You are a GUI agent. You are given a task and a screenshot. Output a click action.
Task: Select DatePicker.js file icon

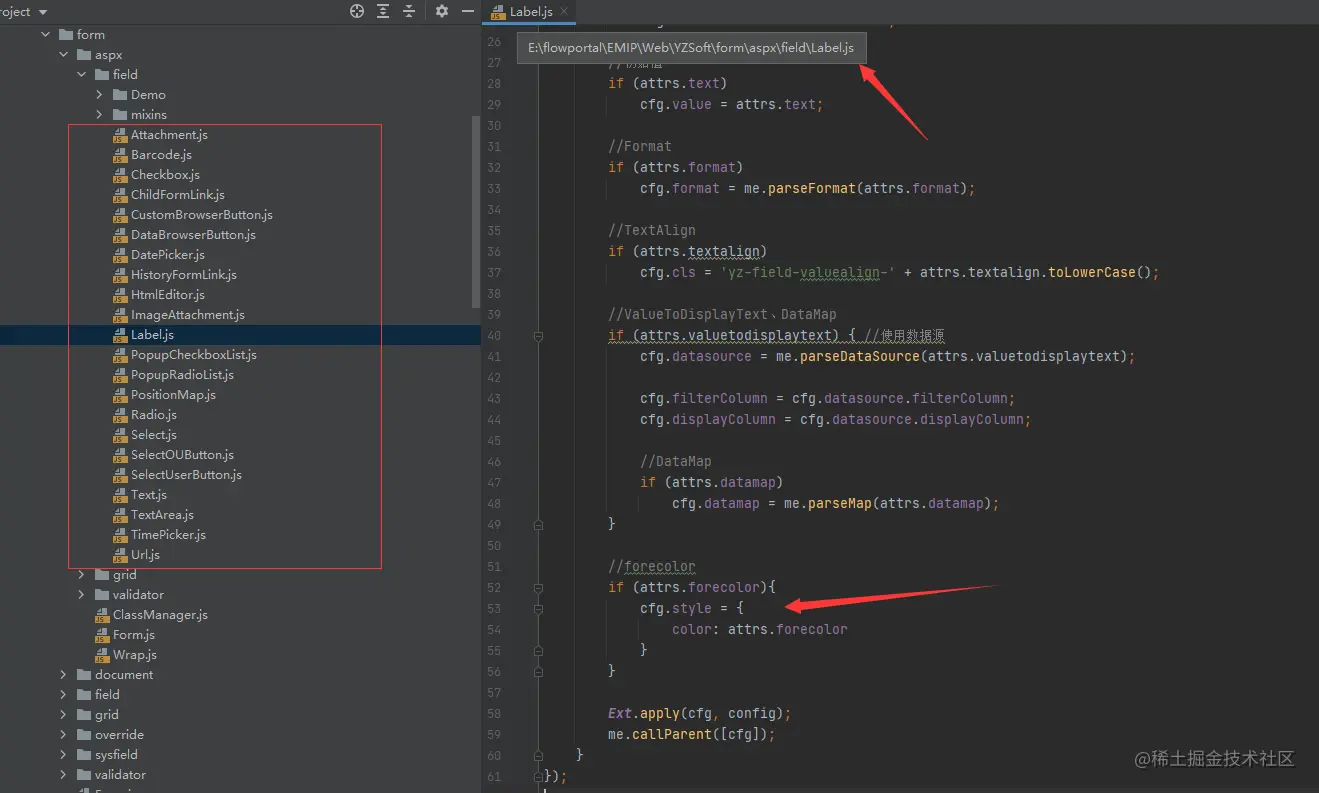(120, 255)
